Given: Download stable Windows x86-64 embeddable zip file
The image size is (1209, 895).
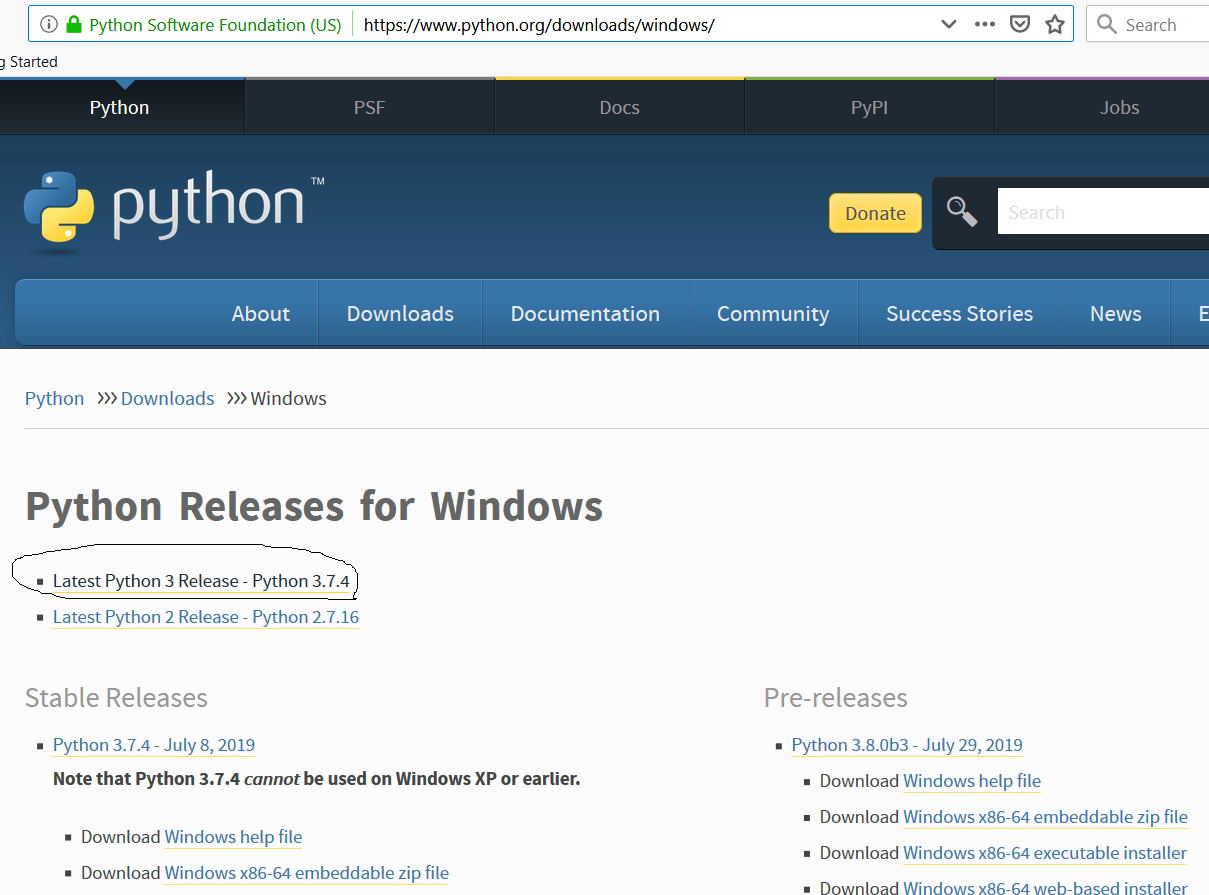Looking at the screenshot, I should 307,873.
